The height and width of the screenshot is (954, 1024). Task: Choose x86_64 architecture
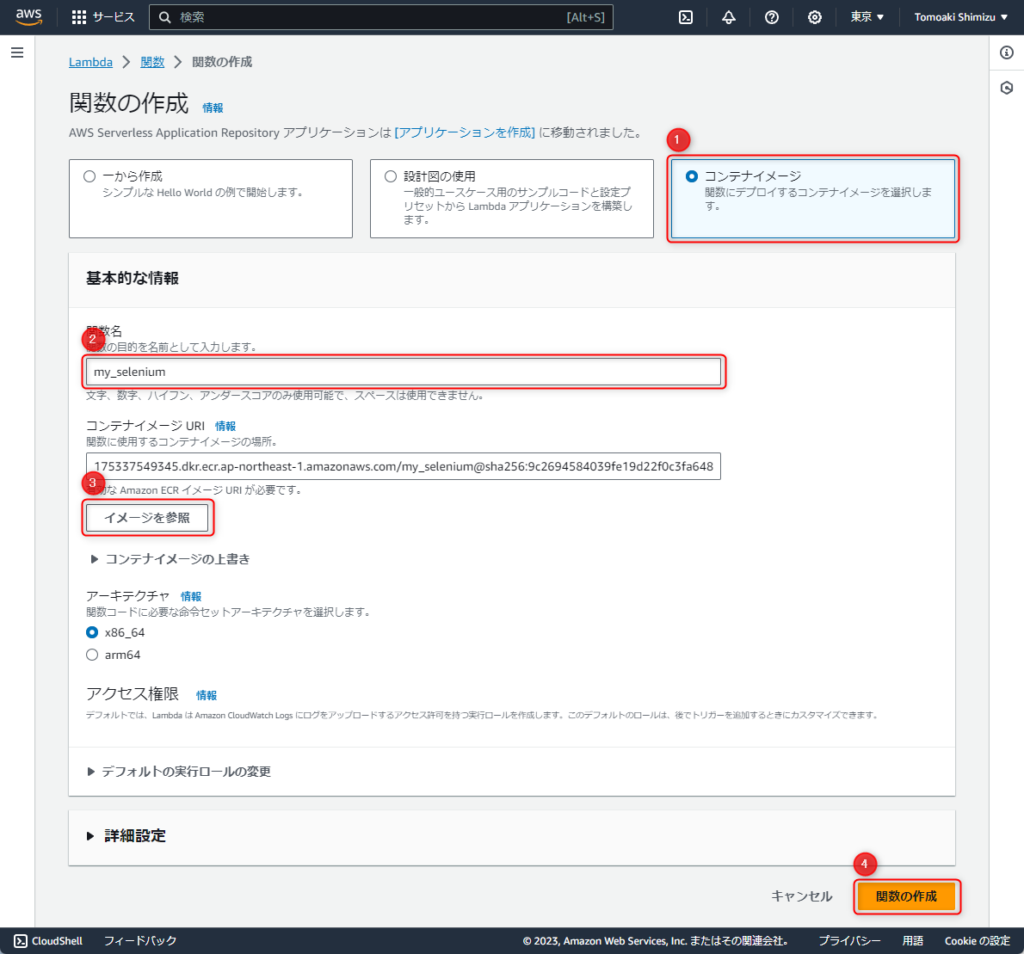pyautogui.click(x=92, y=632)
